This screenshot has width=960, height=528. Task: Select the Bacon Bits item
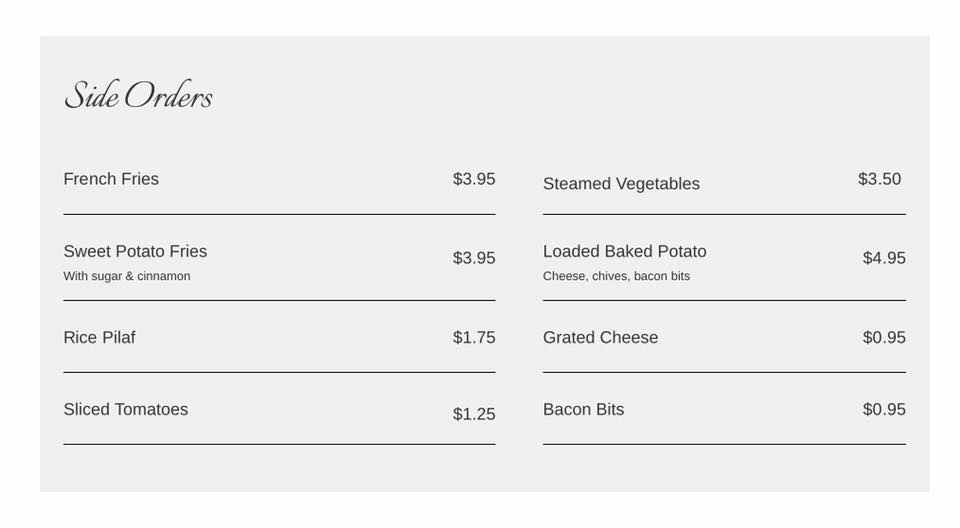tap(583, 410)
